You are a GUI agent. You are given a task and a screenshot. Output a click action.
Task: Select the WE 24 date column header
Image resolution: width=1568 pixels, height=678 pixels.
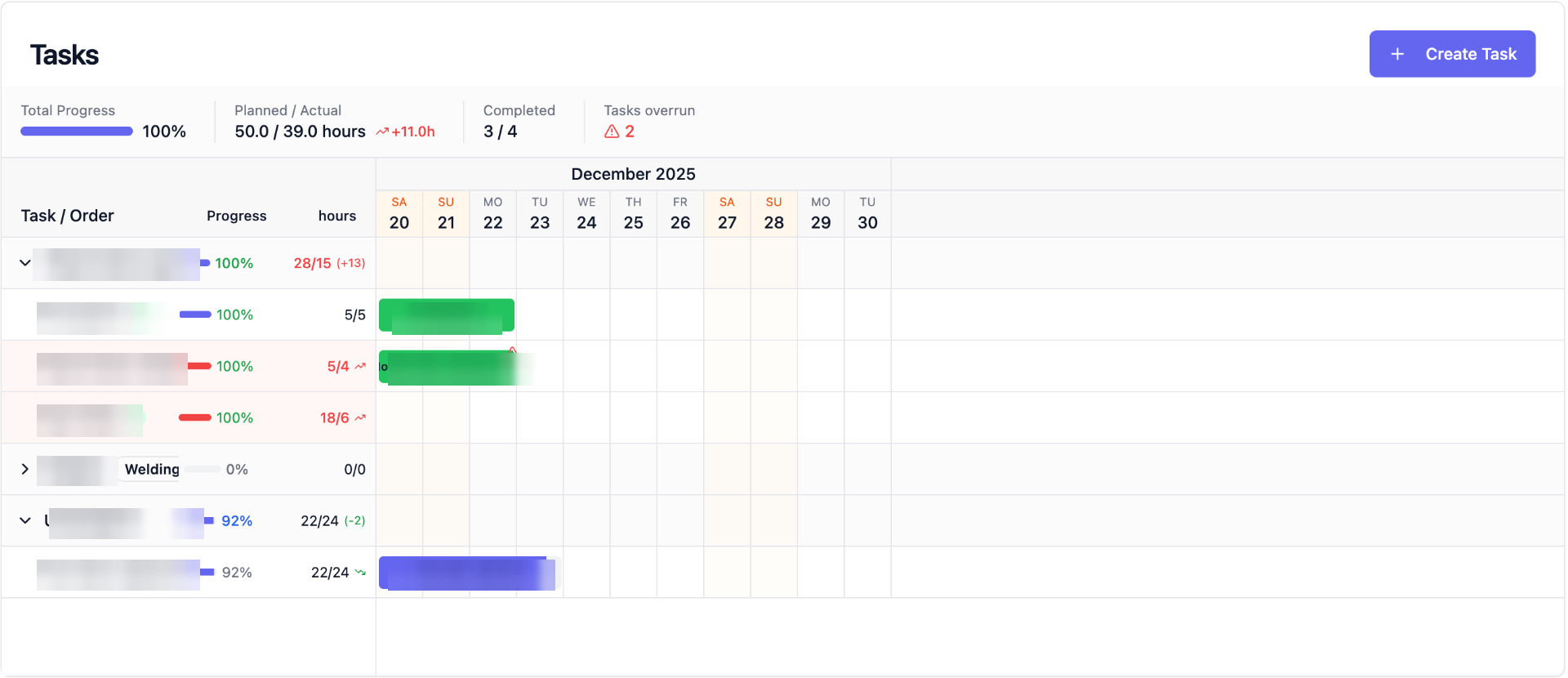click(586, 214)
